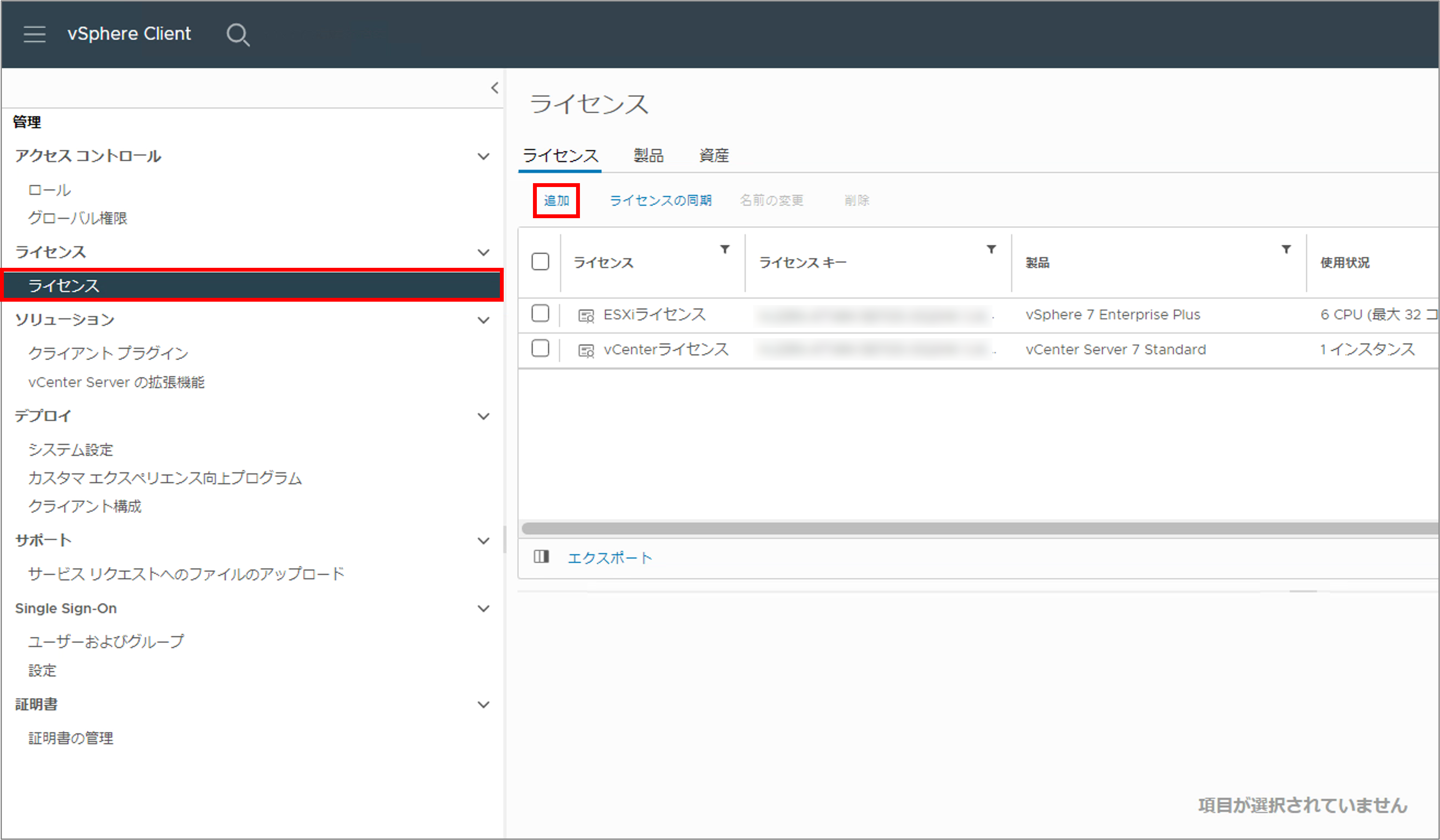The image size is (1440, 840).
Task: Collapse デプロイ section chevron
Action: point(483,416)
